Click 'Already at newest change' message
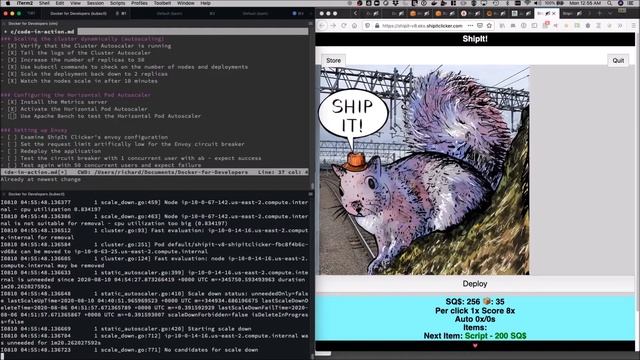The width and height of the screenshot is (640, 360). point(41,179)
